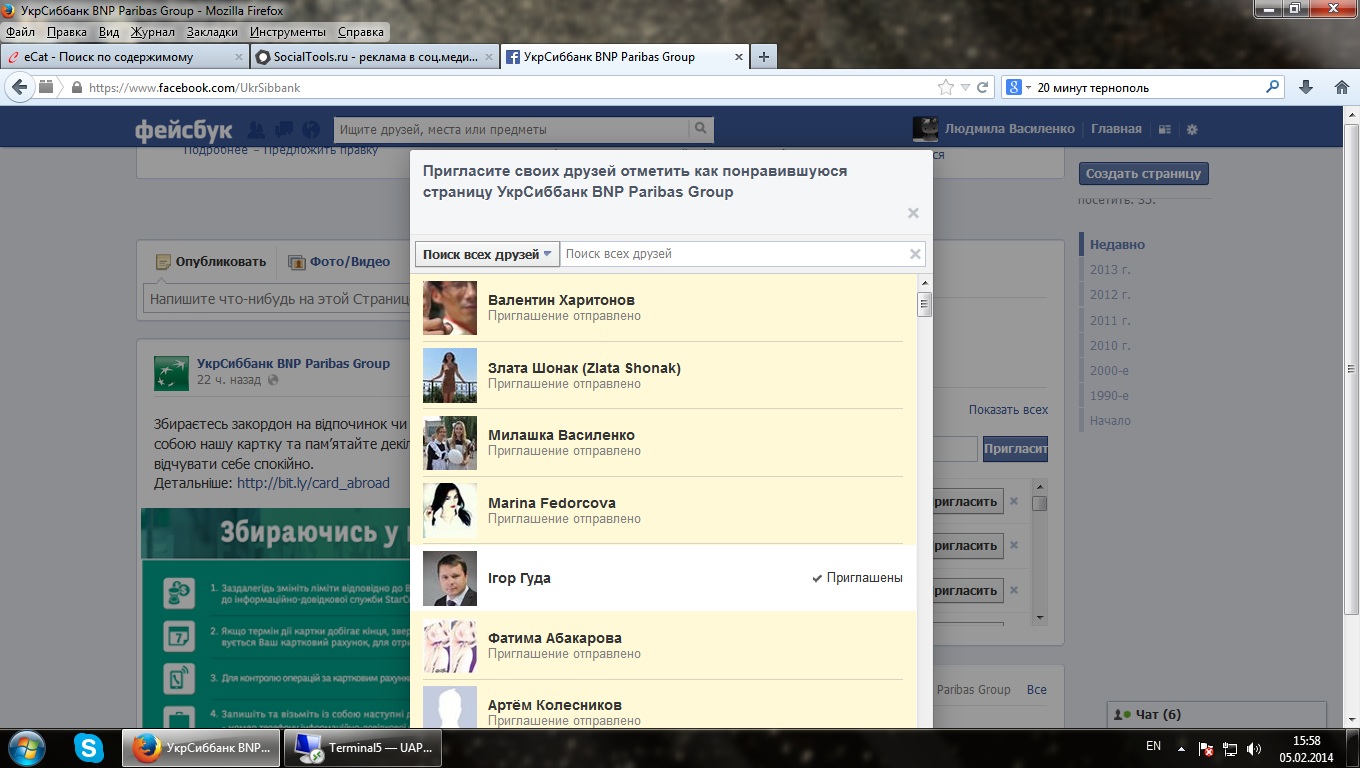Click the dialog friend list scrollbar thumb

[x=925, y=305]
